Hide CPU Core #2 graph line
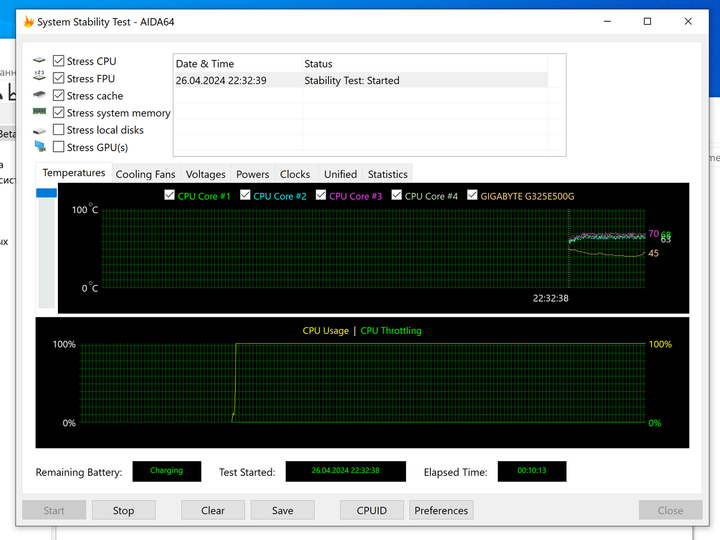Screen dimensions: 720x540 (x=245, y=195)
